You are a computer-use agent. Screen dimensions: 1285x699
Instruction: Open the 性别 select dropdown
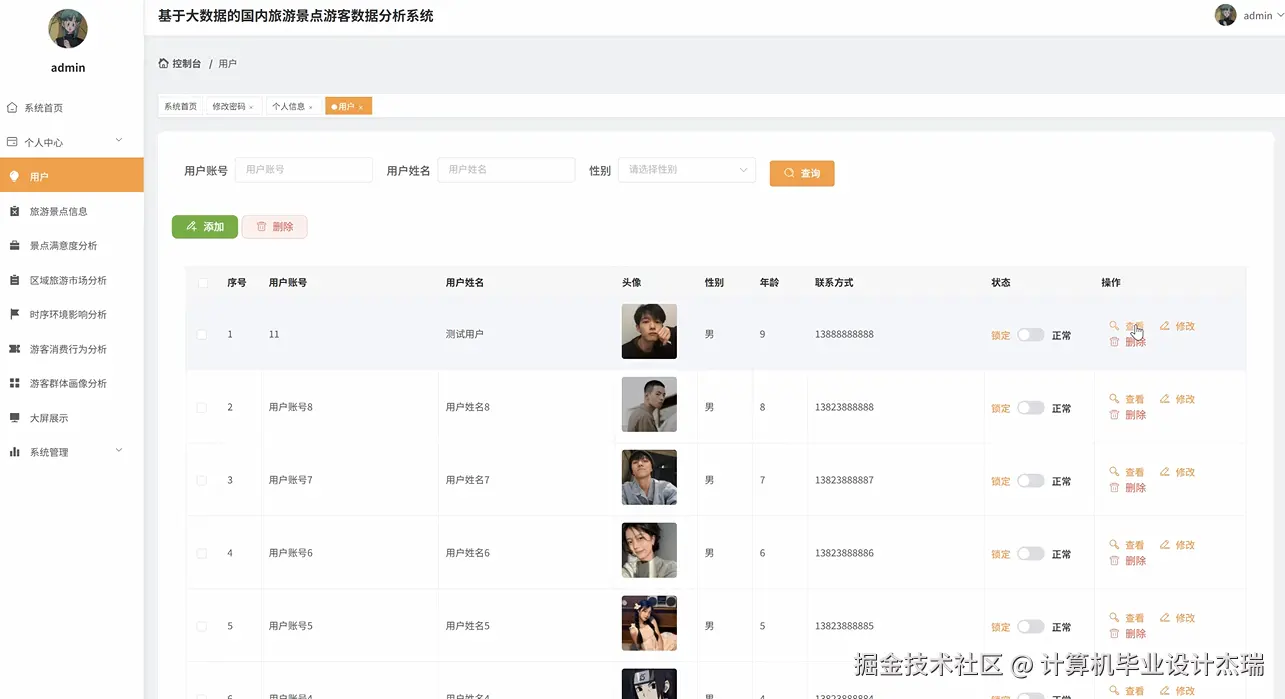pyautogui.click(x=686, y=170)
